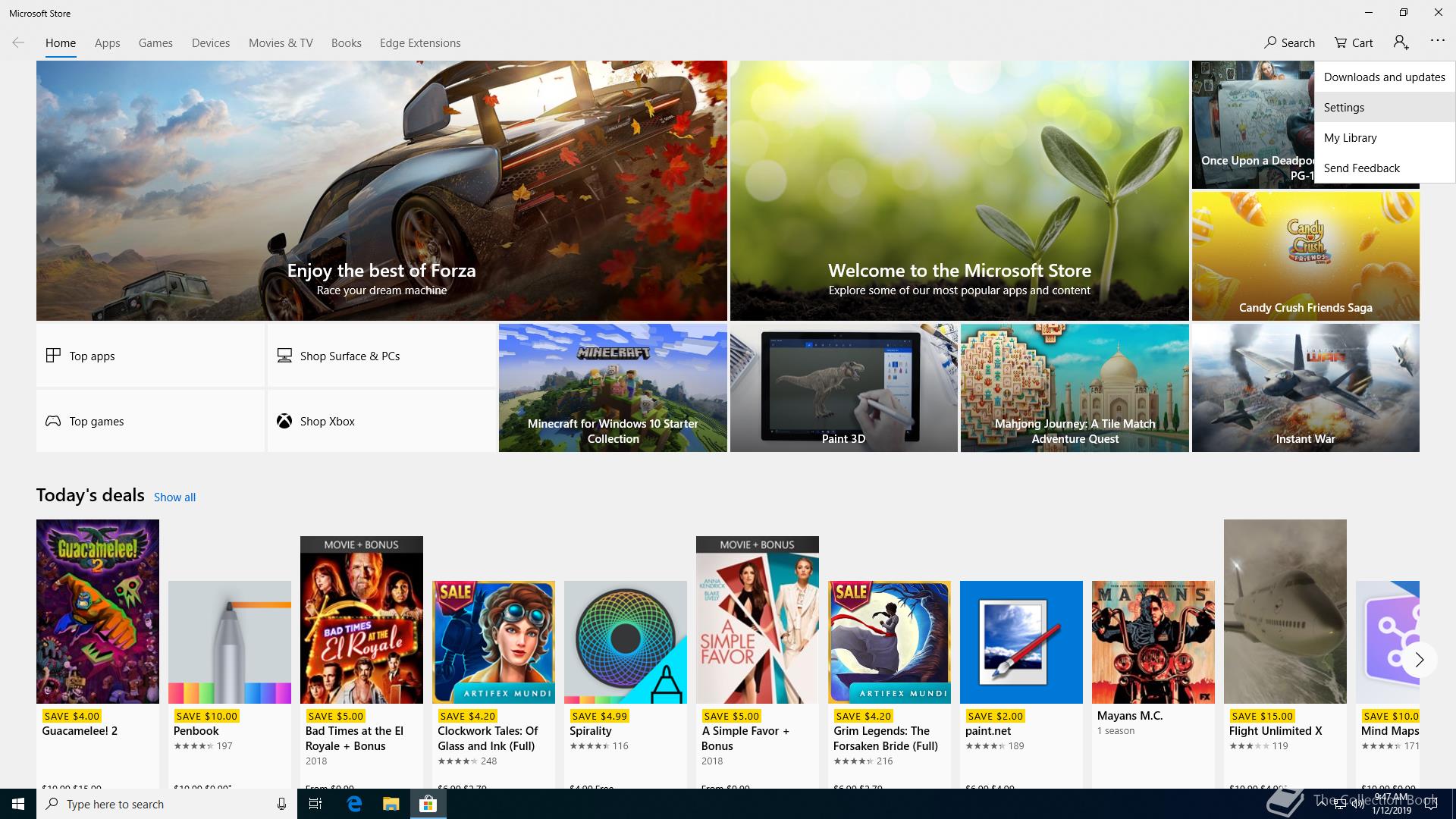This screenshot has height=819, width=1456.
Task: Open the Spirality app icon
Action: pyautogui.click(x=626, y=642)
